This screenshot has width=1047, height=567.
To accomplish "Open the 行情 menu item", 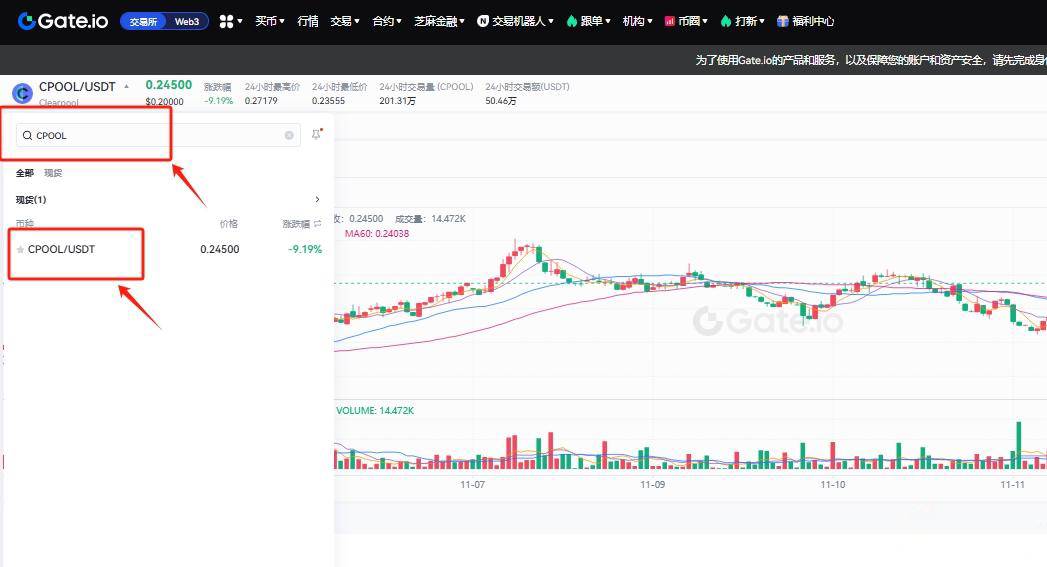I will click(308, 21).
